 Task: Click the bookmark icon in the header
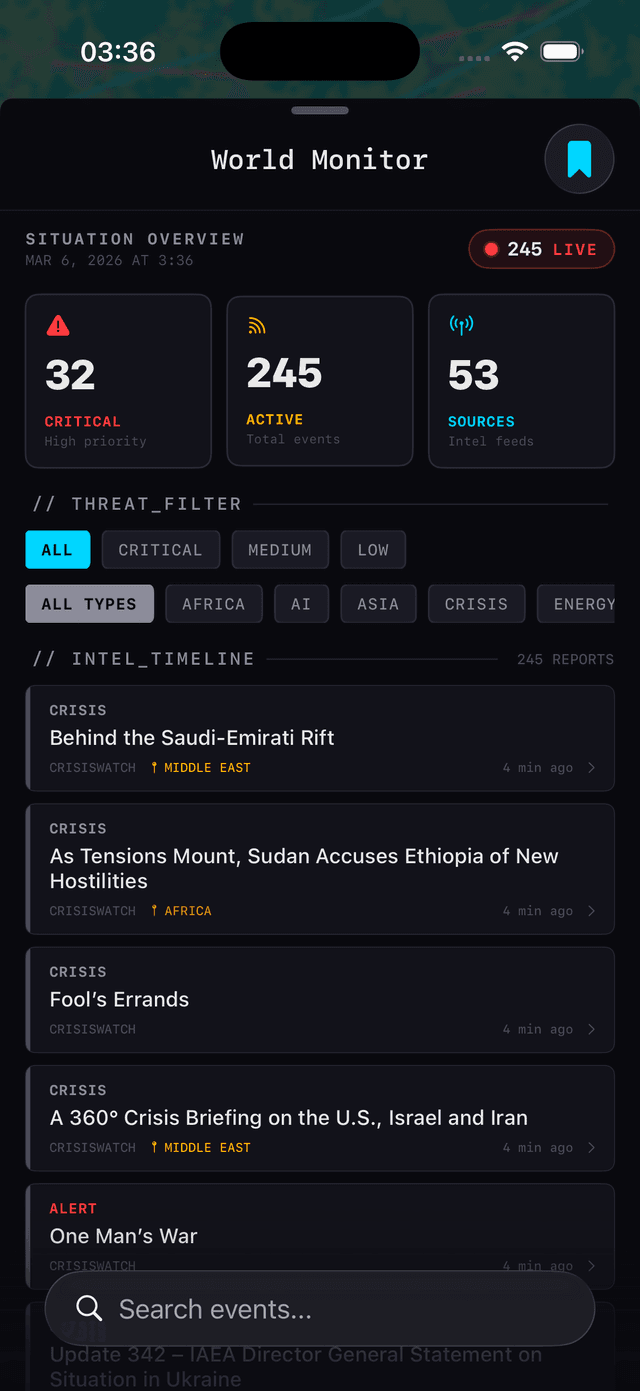(580, 159)
